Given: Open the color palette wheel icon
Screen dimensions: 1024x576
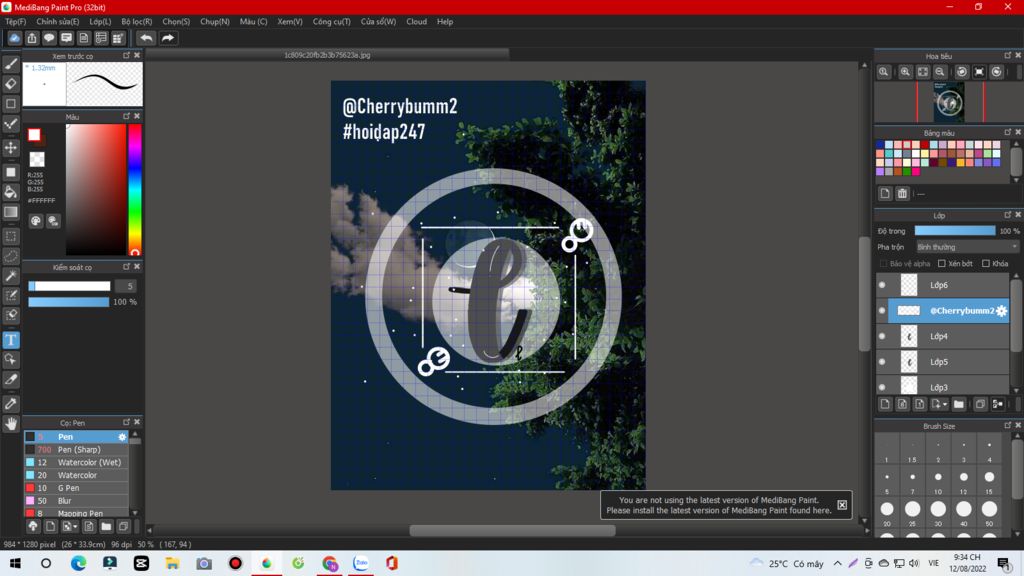Looking at the screenshot, I should point(36,221).
